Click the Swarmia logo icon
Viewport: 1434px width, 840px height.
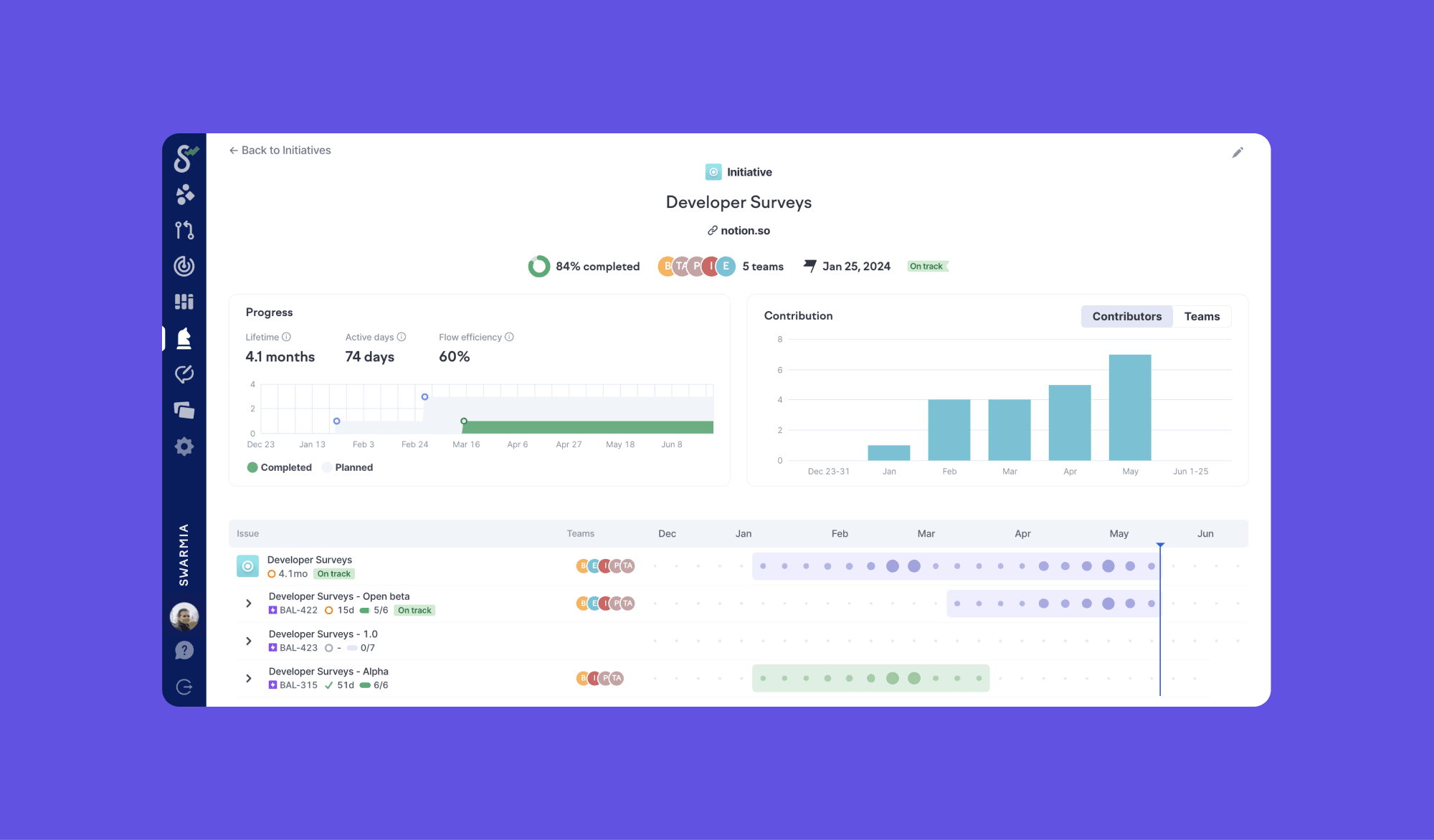coord(184,158)
